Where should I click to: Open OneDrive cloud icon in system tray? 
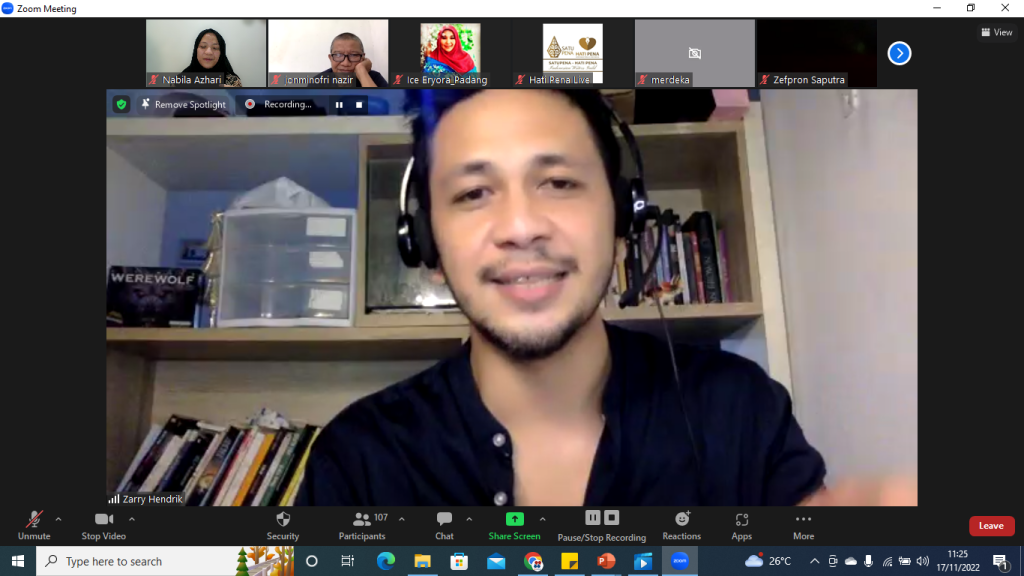click(851, 561)
